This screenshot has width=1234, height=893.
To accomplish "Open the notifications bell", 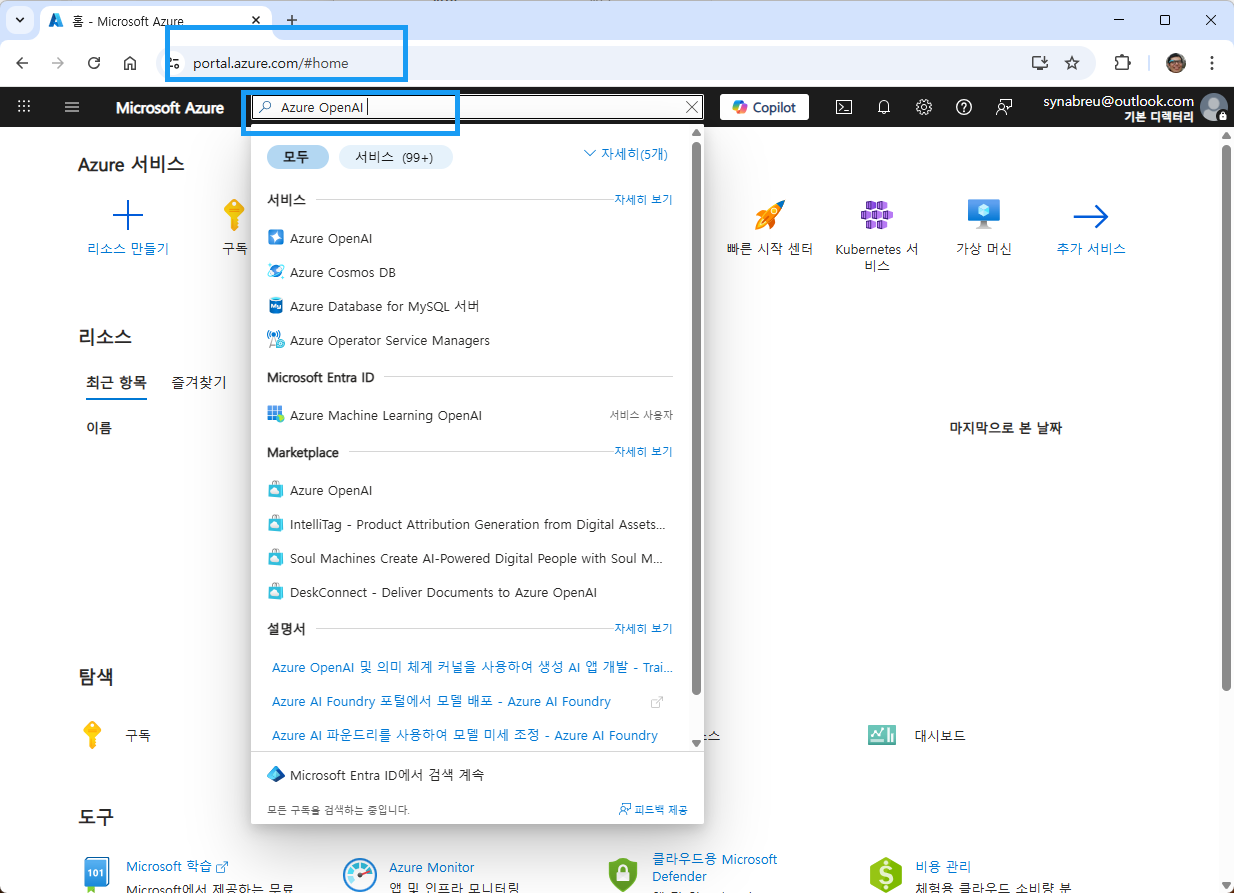I will click(884, 107).
